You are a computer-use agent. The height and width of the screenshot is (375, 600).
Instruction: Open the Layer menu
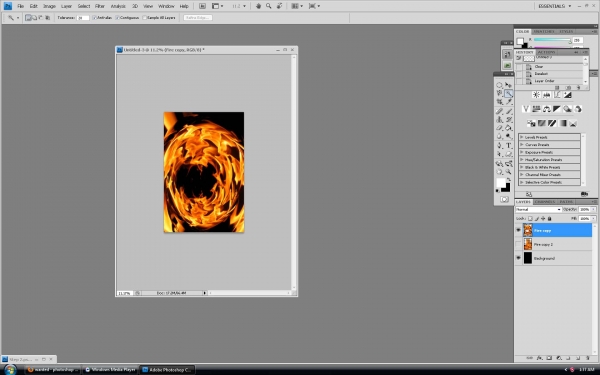click(66, 6)
